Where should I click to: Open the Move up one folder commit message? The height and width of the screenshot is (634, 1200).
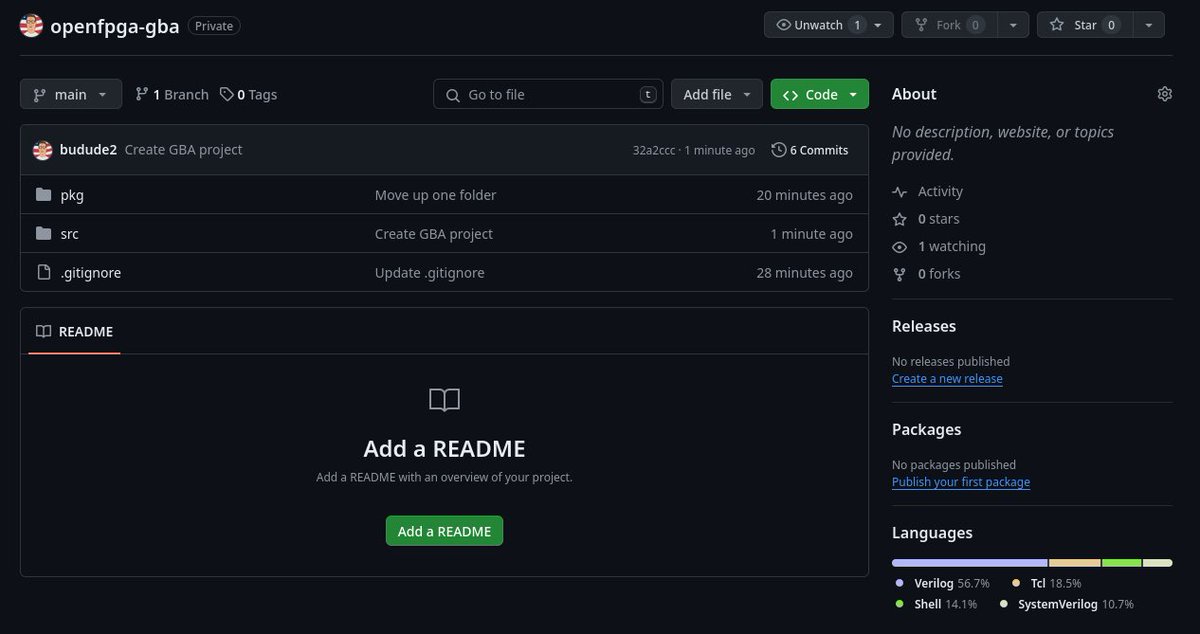pos(435,195)
